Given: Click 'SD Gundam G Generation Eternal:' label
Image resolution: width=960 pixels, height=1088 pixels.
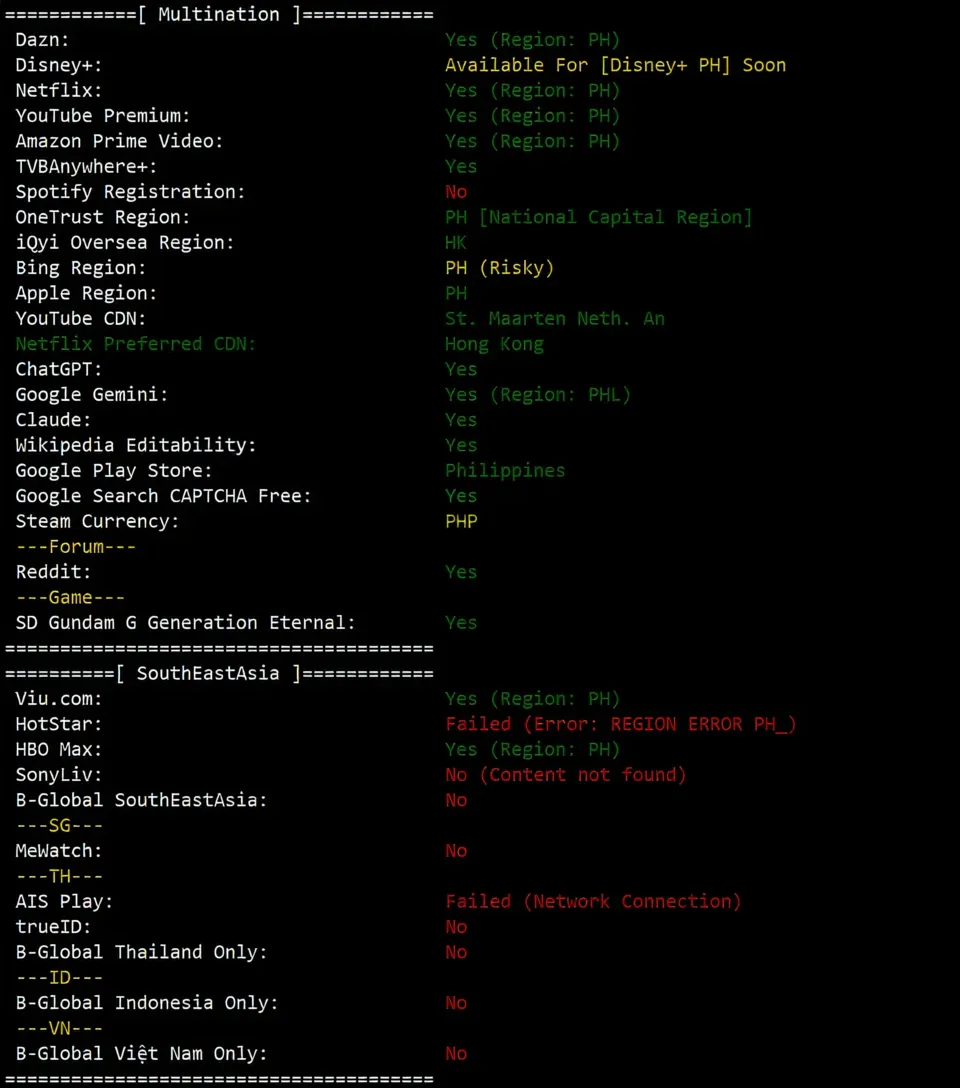Looking at the screenshot, I should click(185, 622).
